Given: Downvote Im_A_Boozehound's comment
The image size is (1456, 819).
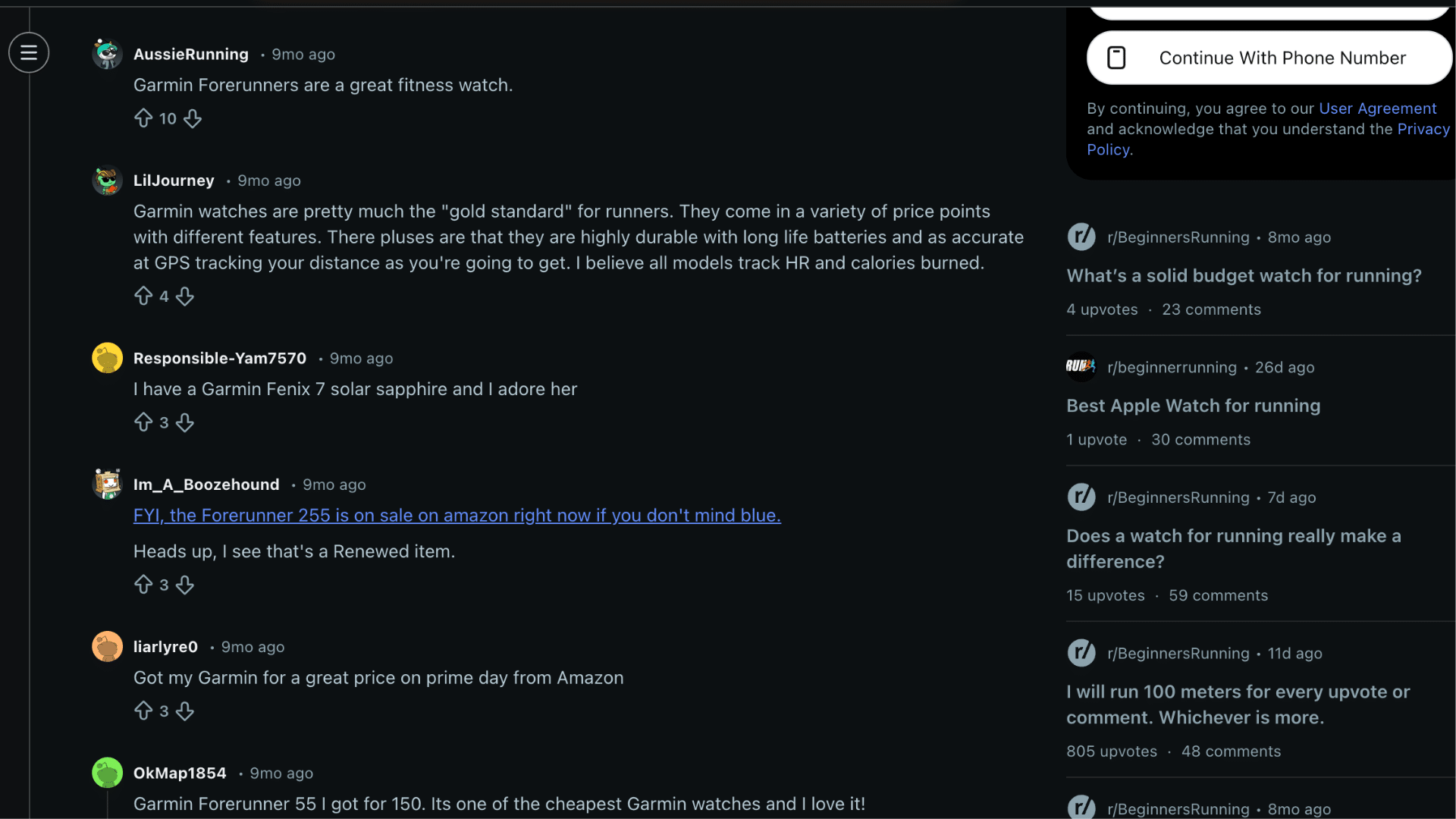Looking at the screenshot, I should 185,585.
